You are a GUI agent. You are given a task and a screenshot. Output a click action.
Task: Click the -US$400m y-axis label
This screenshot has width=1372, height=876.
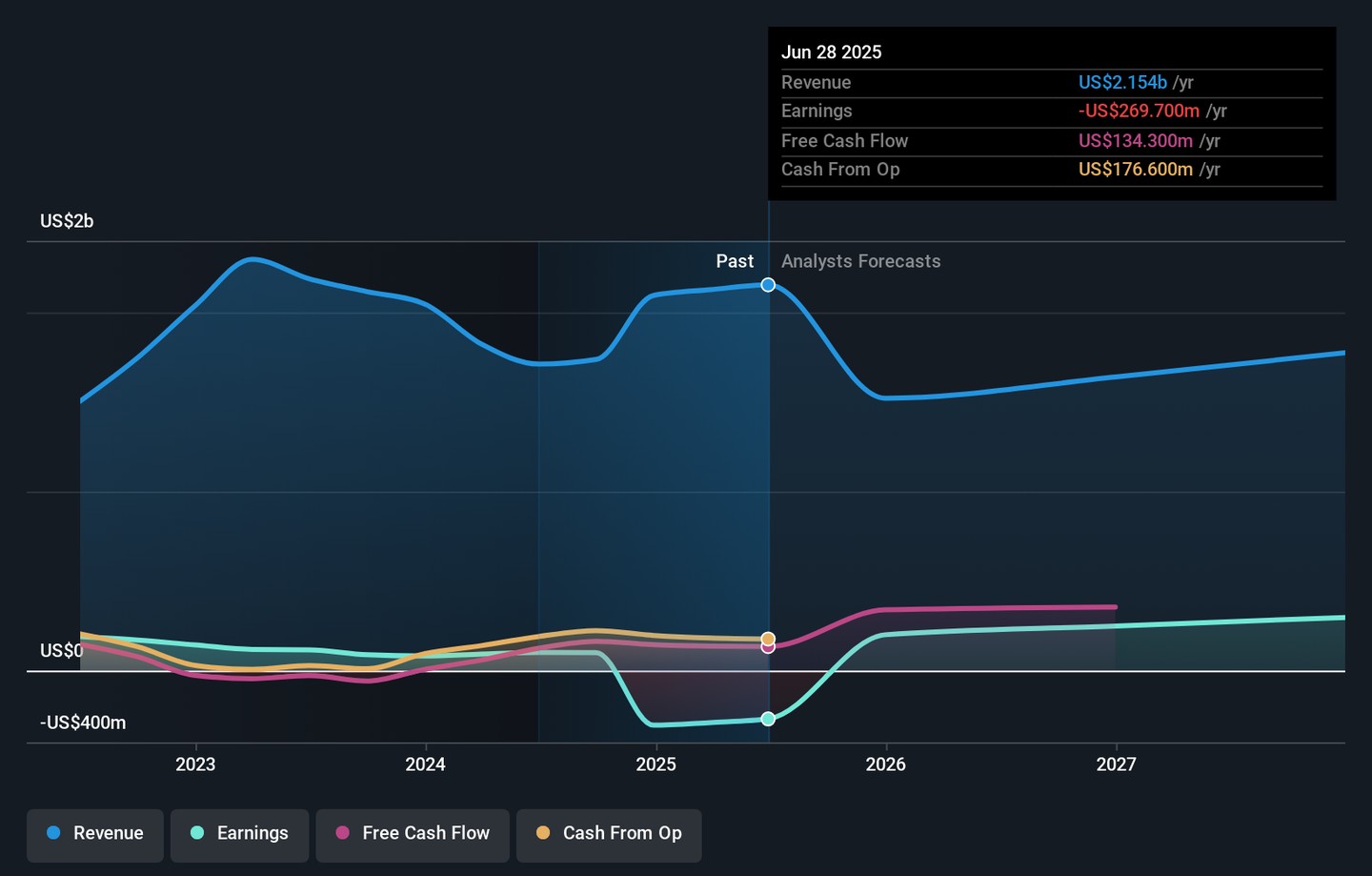83,723
